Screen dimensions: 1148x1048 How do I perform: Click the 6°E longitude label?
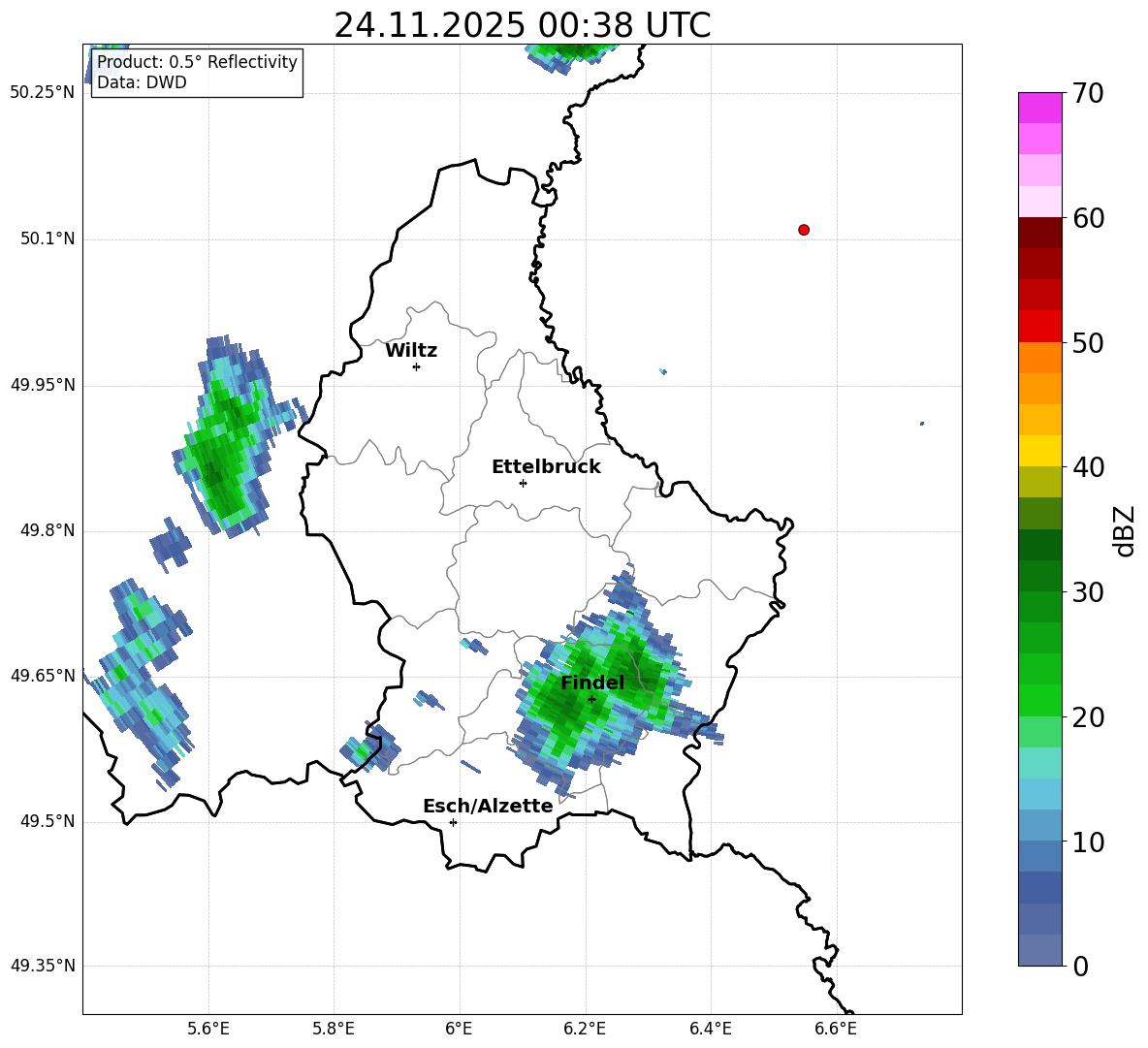459,1029
